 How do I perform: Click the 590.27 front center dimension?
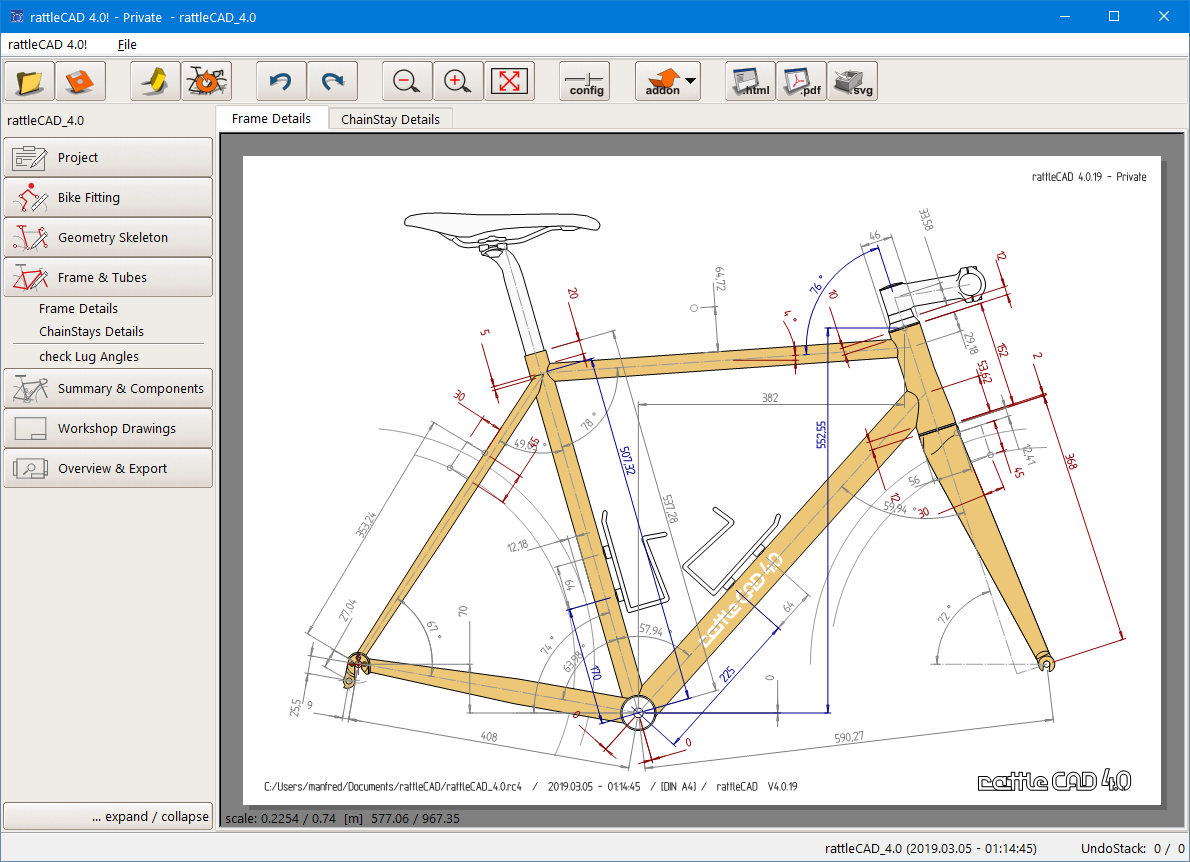tap(848, 737)
